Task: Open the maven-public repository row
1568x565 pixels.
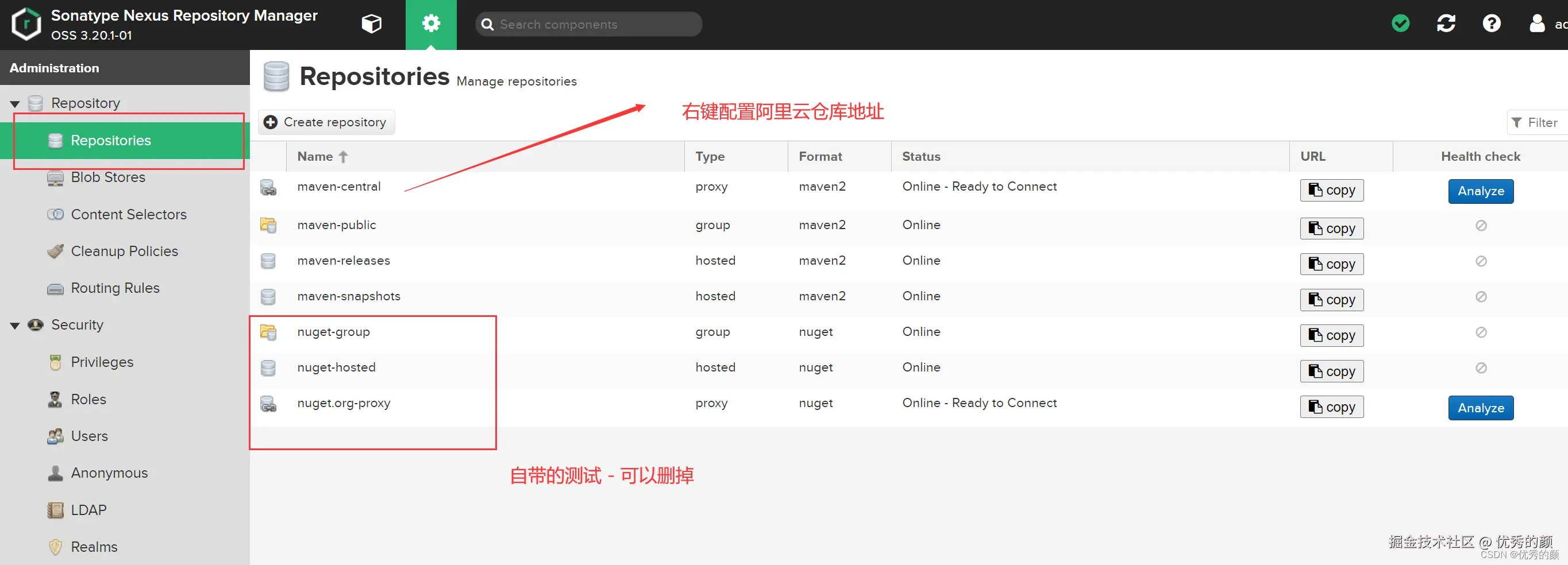Action: [x=909, y=227]
